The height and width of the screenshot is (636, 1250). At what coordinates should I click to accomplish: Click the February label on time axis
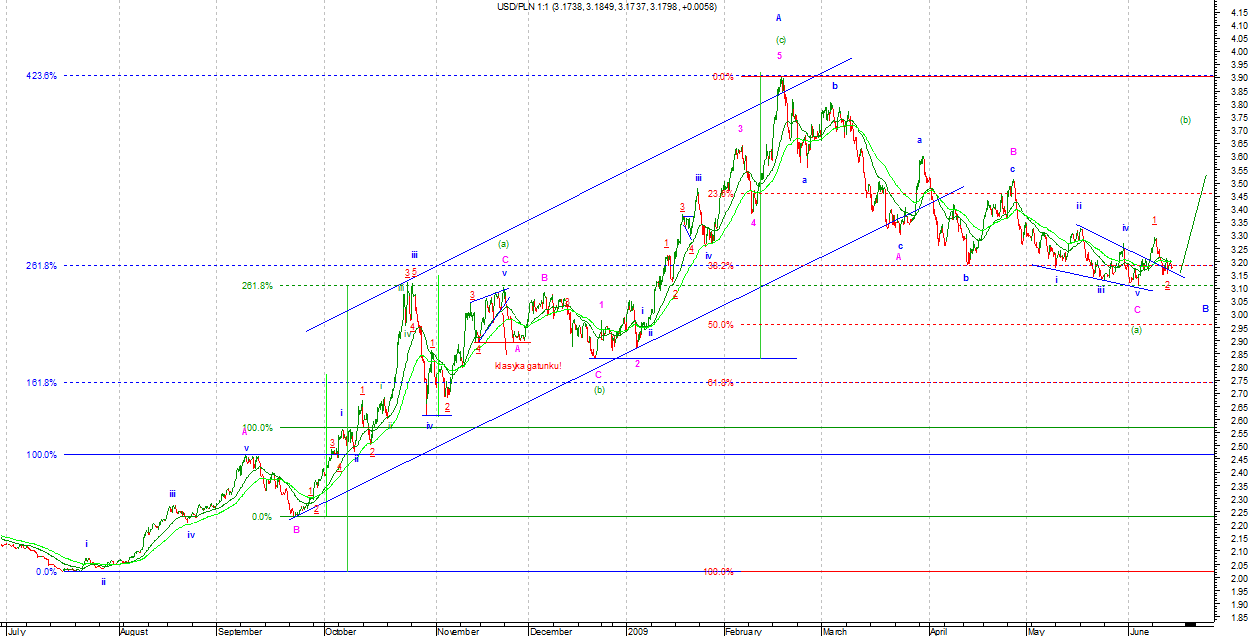click(746, 631)
